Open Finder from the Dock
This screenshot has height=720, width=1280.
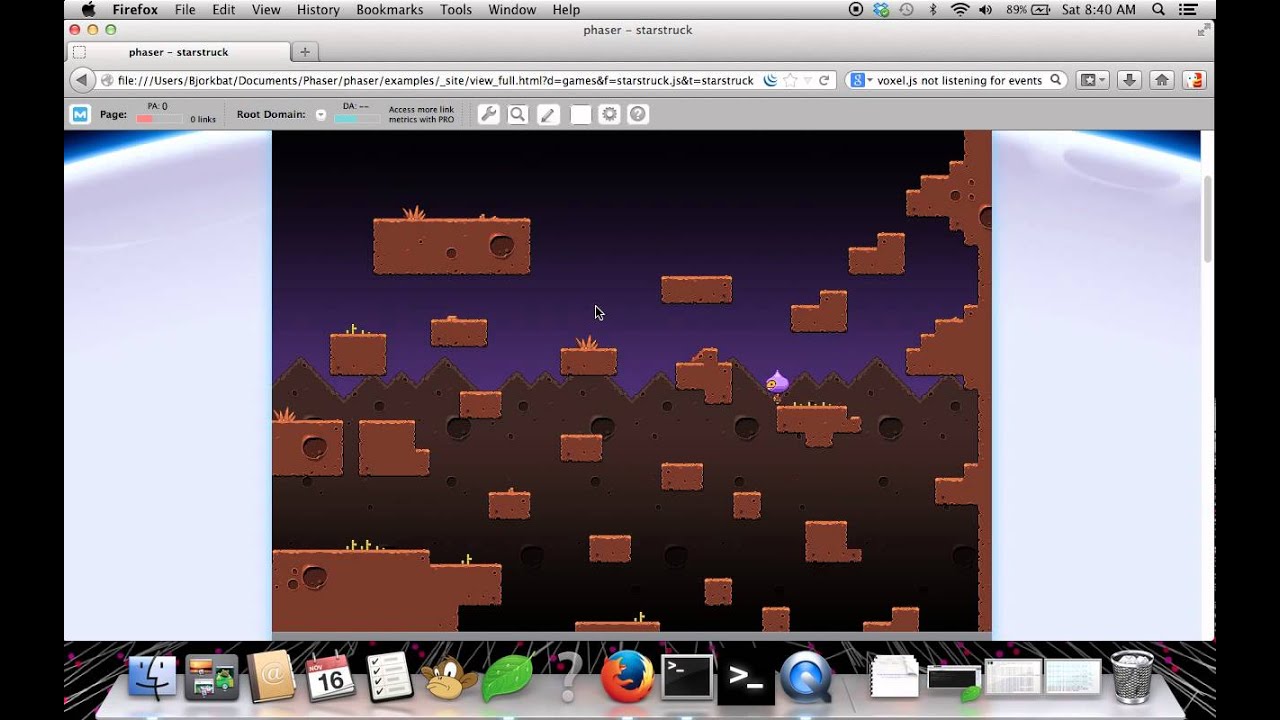[x=152, y=677]
